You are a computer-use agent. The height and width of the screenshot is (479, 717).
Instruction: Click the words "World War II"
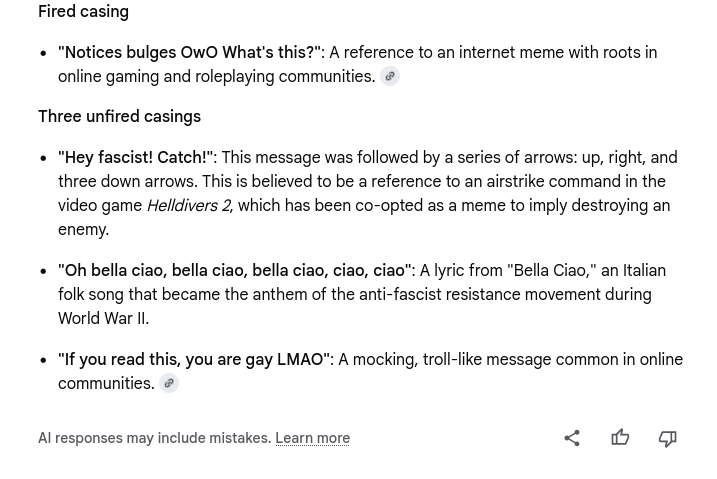(x=102, y=319)
